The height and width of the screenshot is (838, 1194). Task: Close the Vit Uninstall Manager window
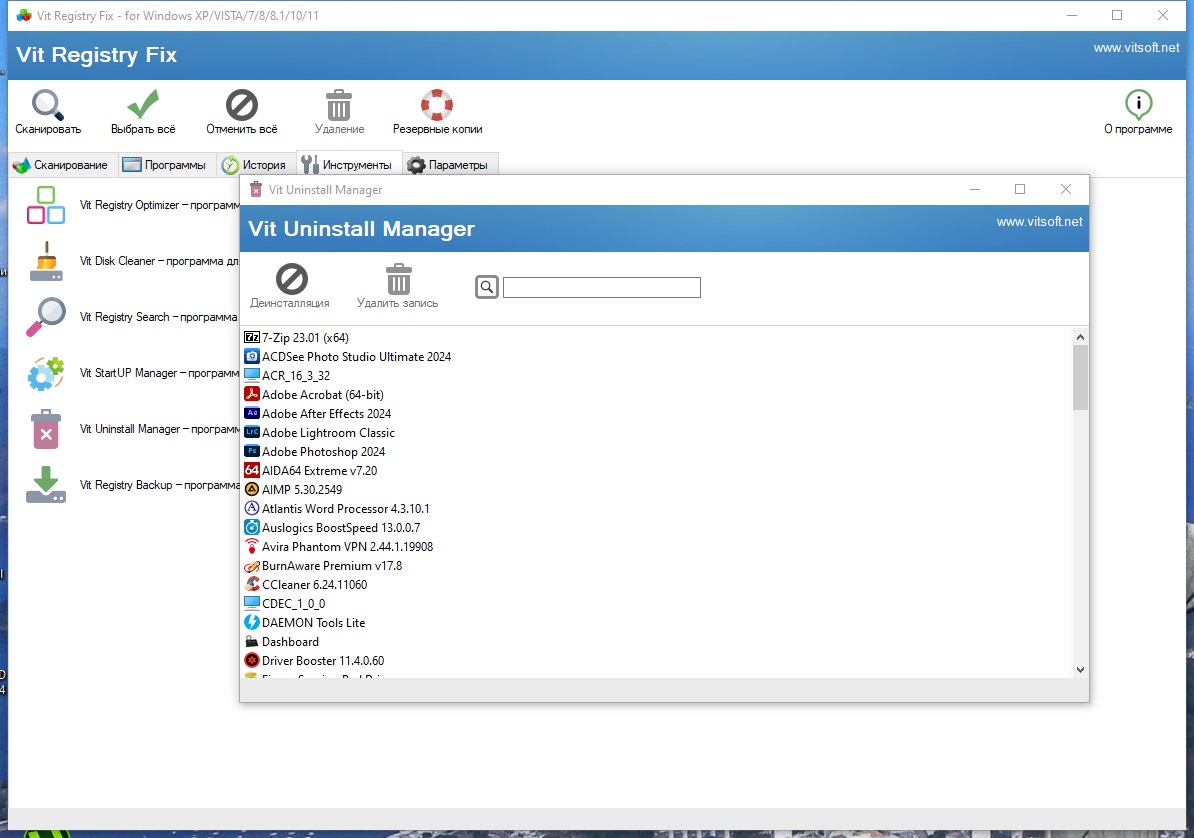pyautogui.click(x=1065, y=189)
